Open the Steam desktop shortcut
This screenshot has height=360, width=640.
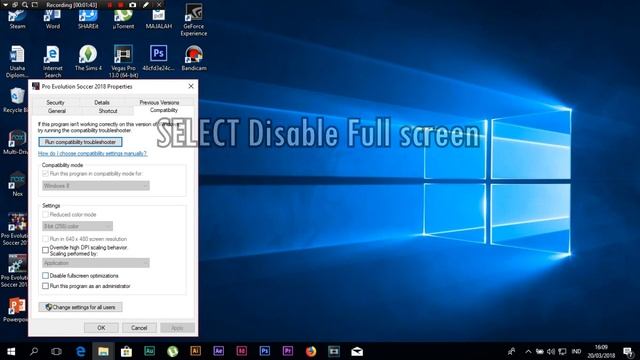coord(17,20)
